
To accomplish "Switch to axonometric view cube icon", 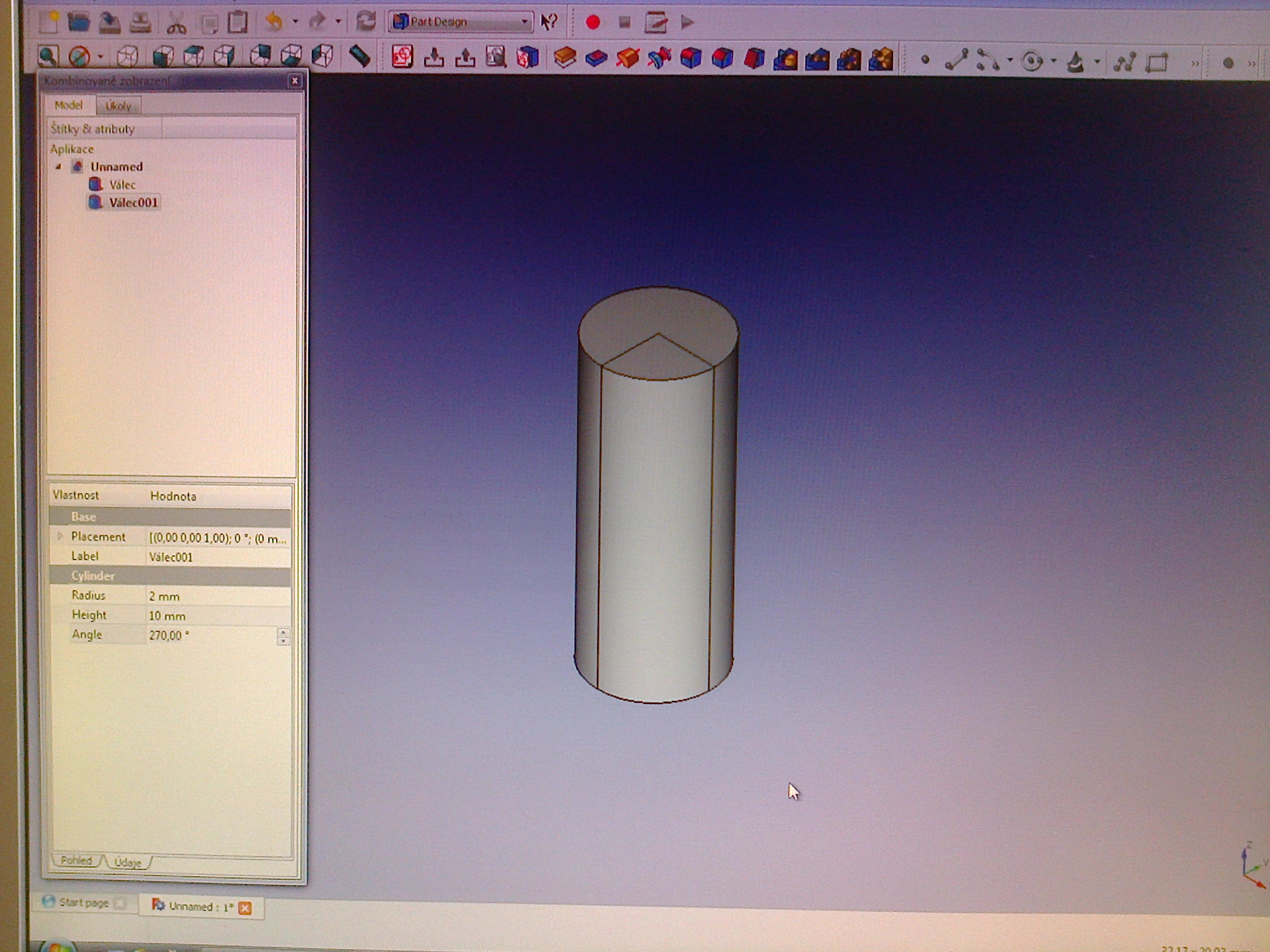I will [x=127, y=57].
